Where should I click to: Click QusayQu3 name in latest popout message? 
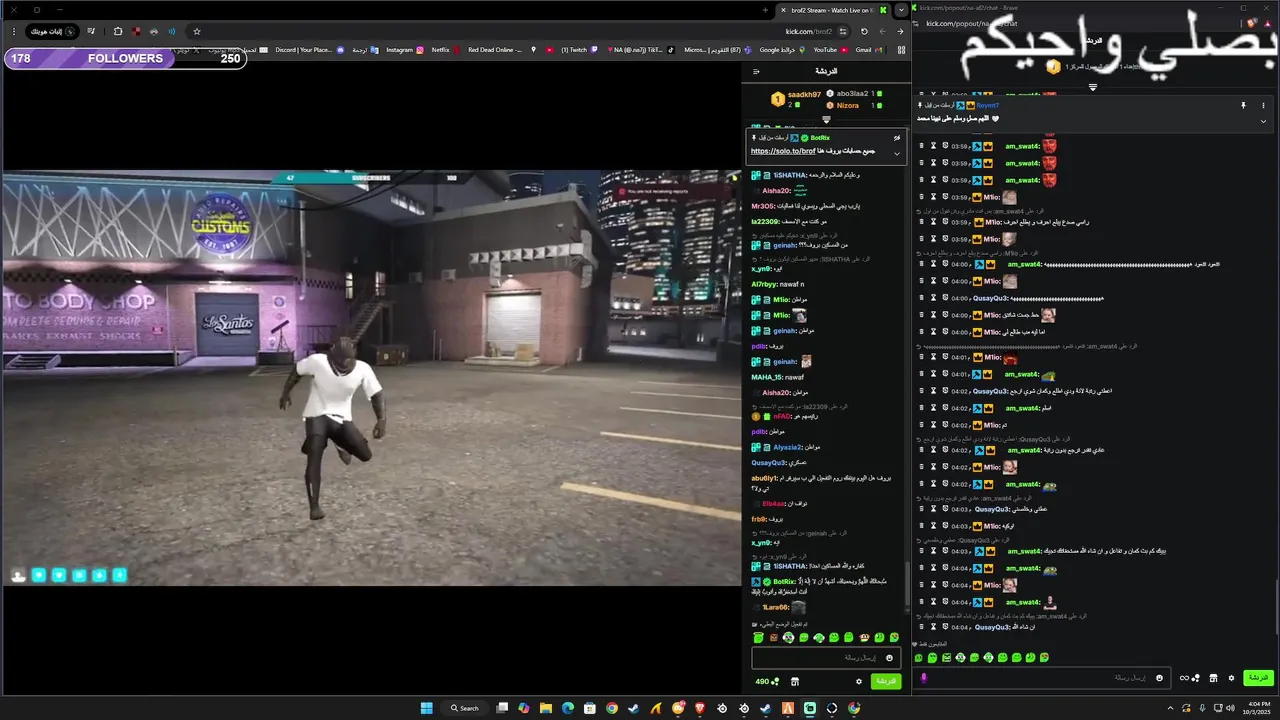[992, 627]
